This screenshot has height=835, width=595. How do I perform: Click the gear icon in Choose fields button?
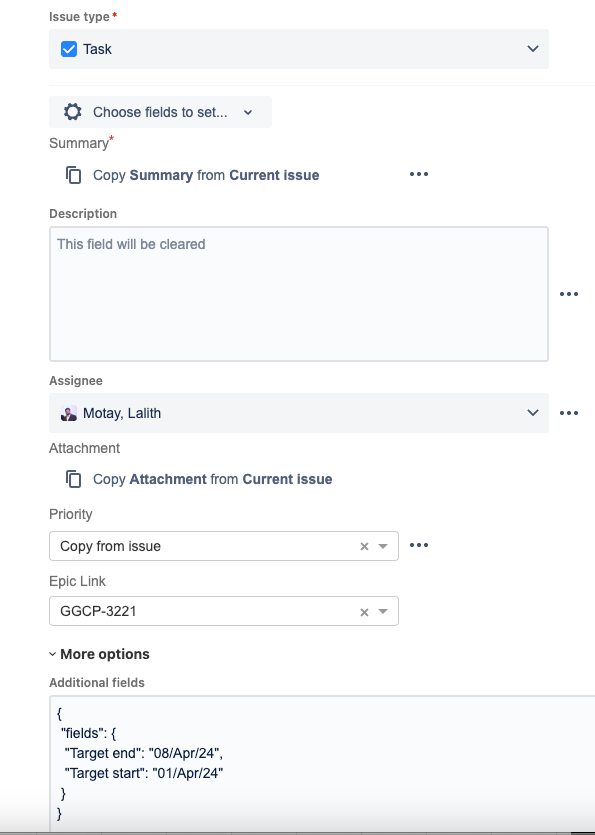72,112
